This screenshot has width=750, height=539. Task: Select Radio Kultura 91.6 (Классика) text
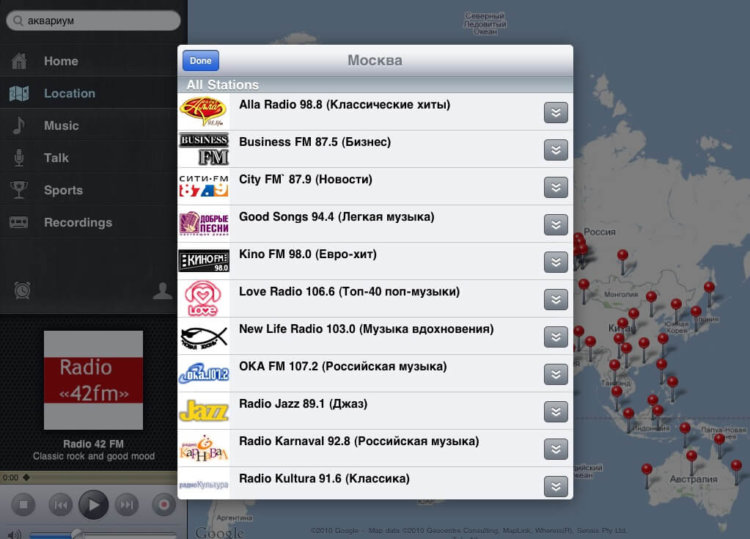pyautogui.click(x=324, y=478)
